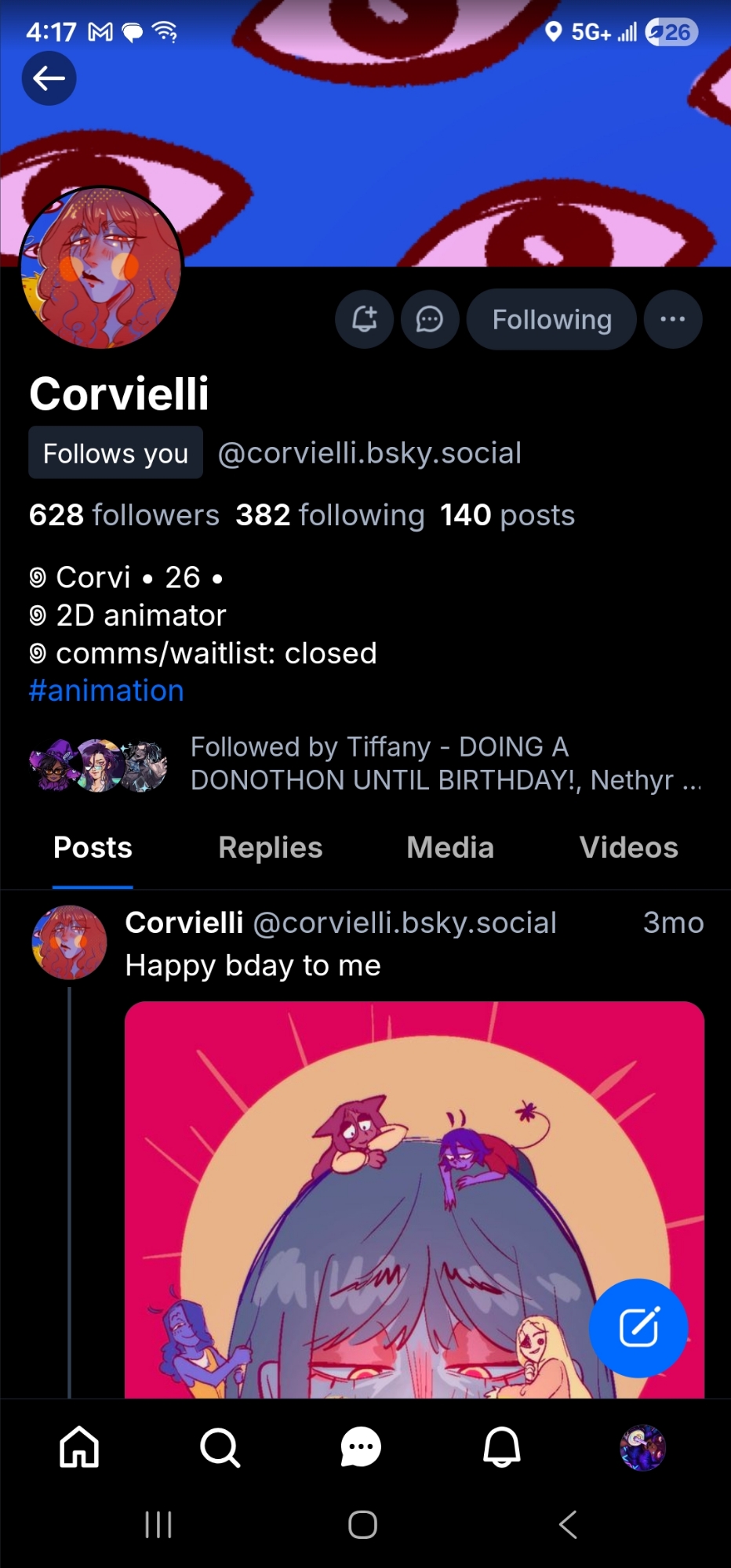View the 628 followers list
This screenshot has height=1568, width=731.
point(124,515)
